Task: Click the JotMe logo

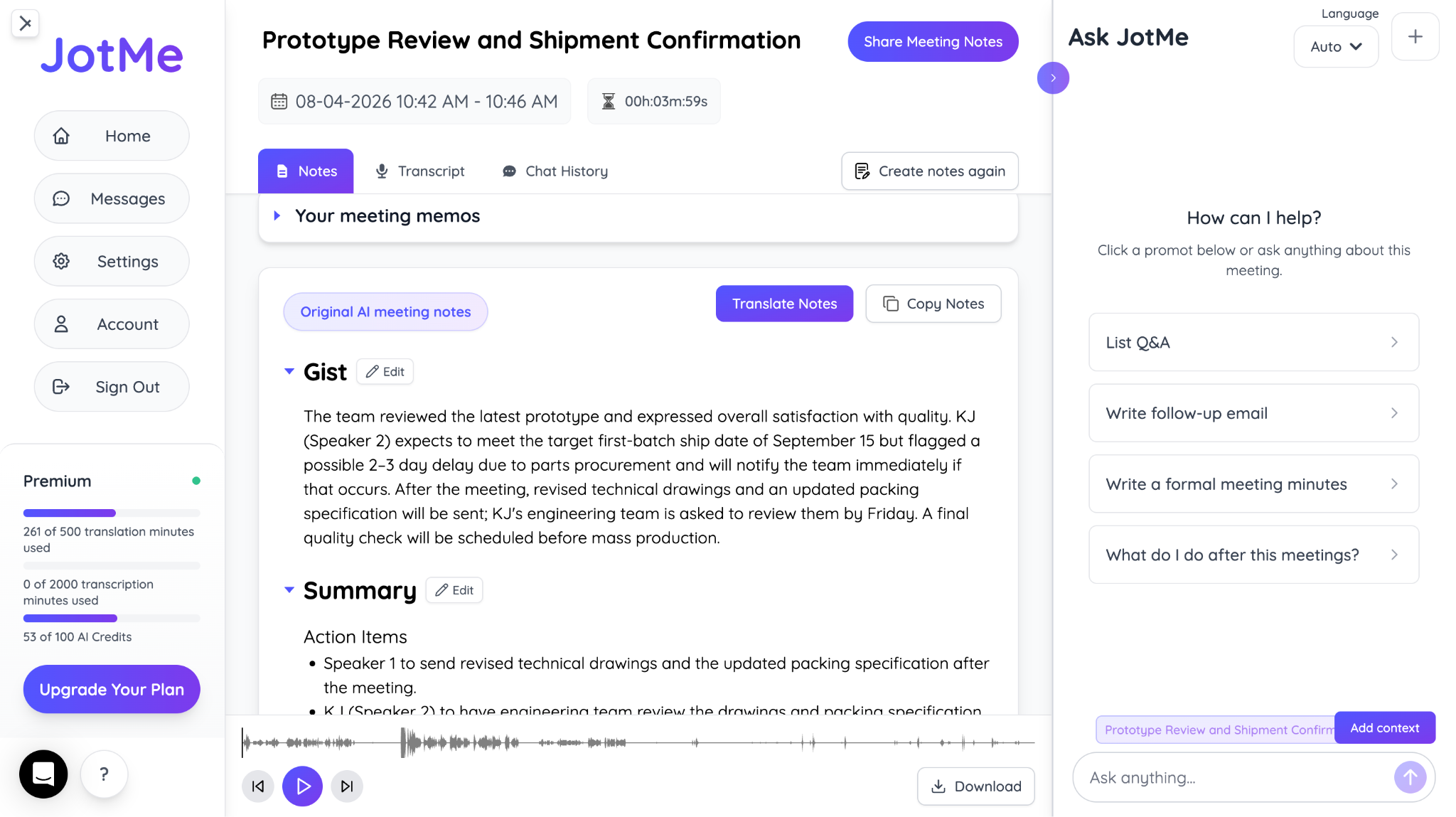Action: [112, 55]
